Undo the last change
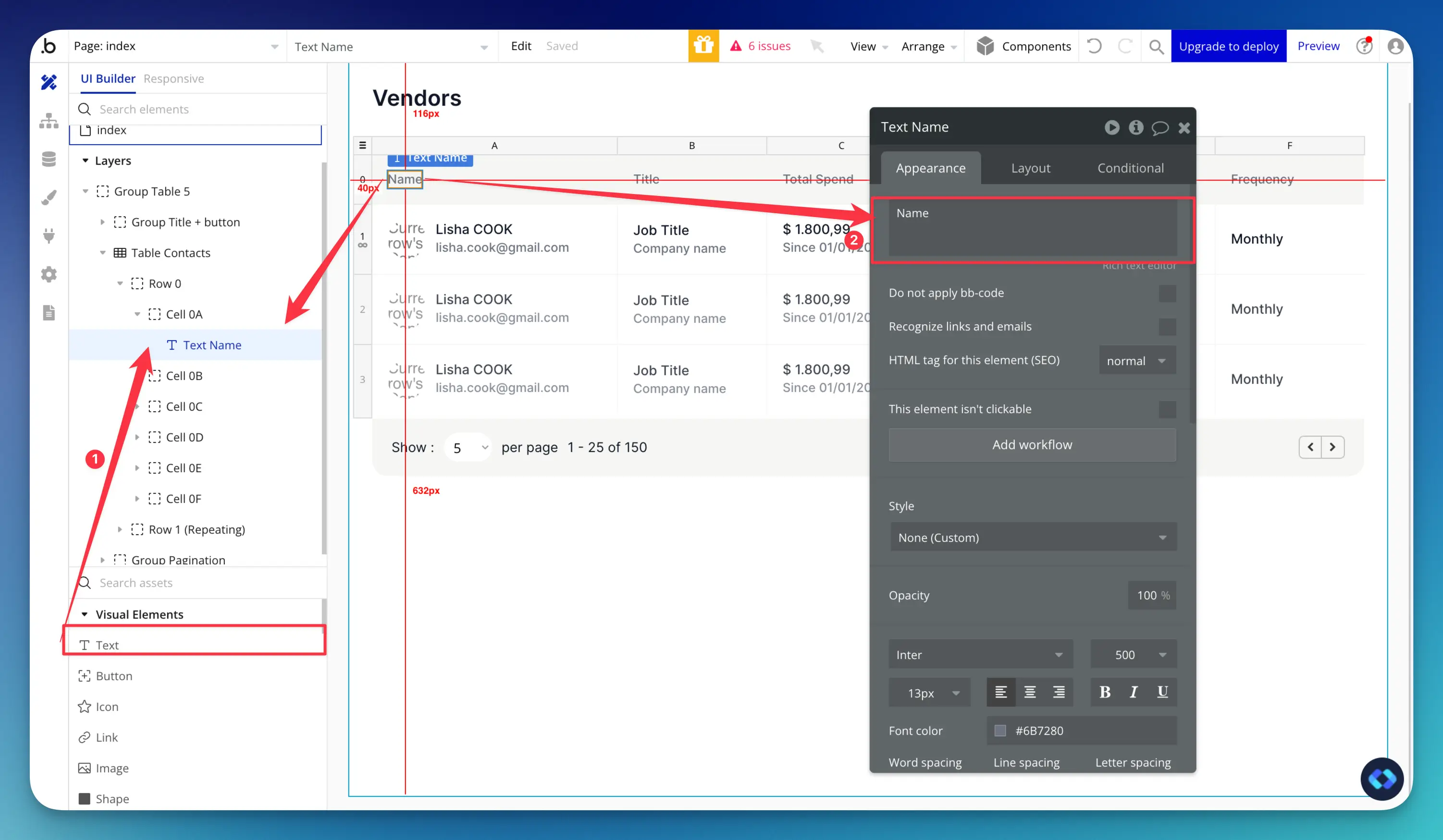Image resolution: width=1443 pixels, height=840 pixels. [x=1094, y=46]
